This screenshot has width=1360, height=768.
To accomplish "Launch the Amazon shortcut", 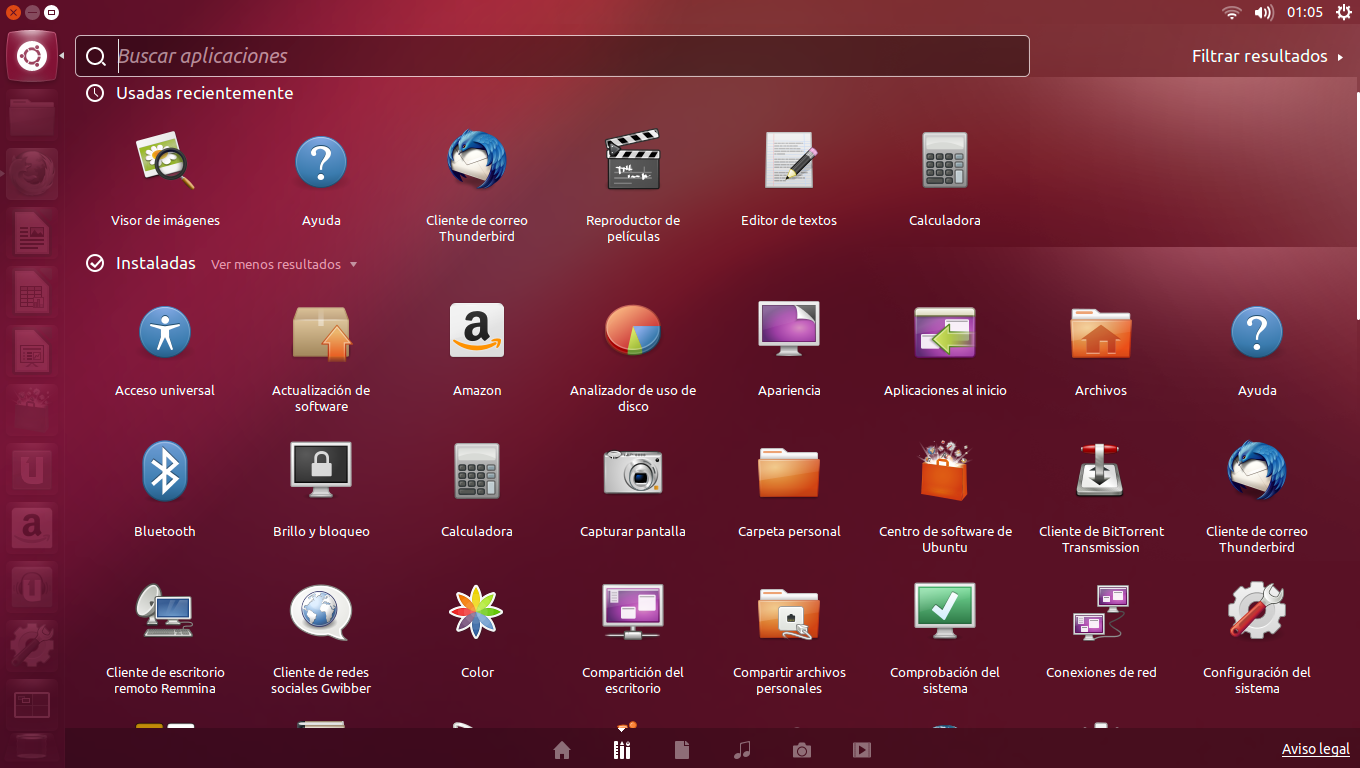I will (477, 330).
